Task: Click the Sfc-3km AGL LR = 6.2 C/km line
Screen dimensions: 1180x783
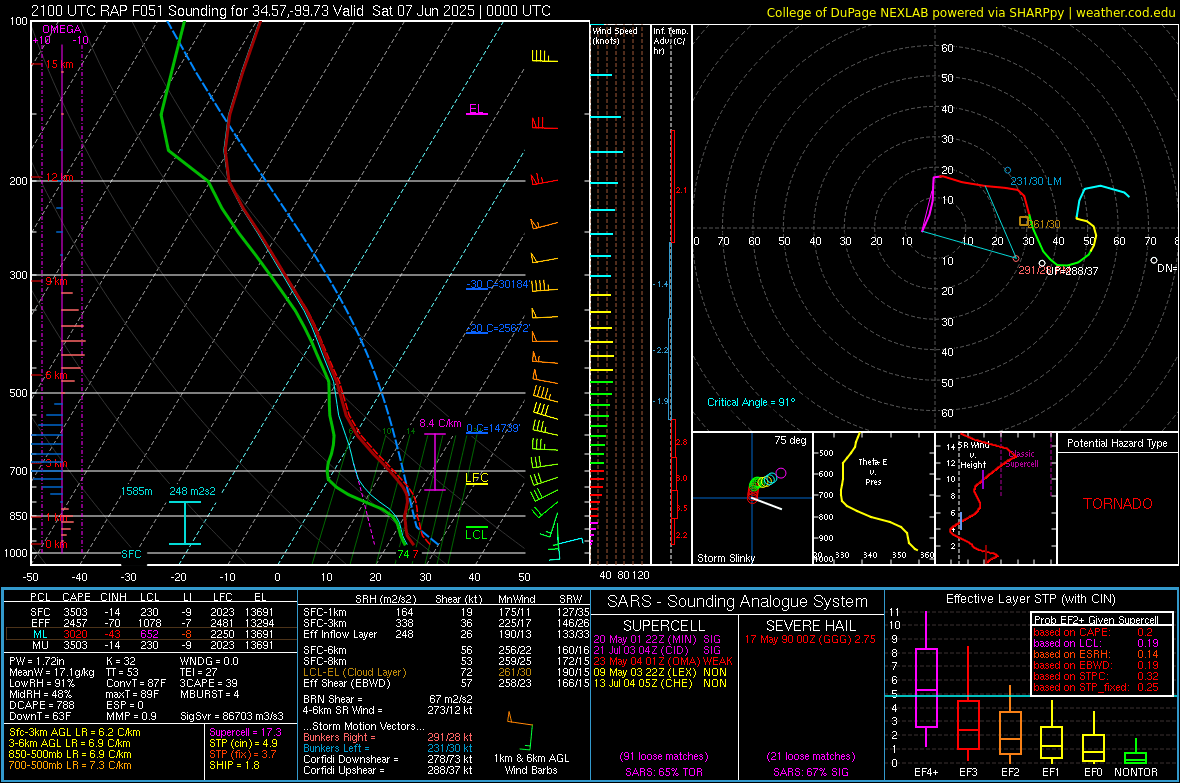Action: click(75, 732)
